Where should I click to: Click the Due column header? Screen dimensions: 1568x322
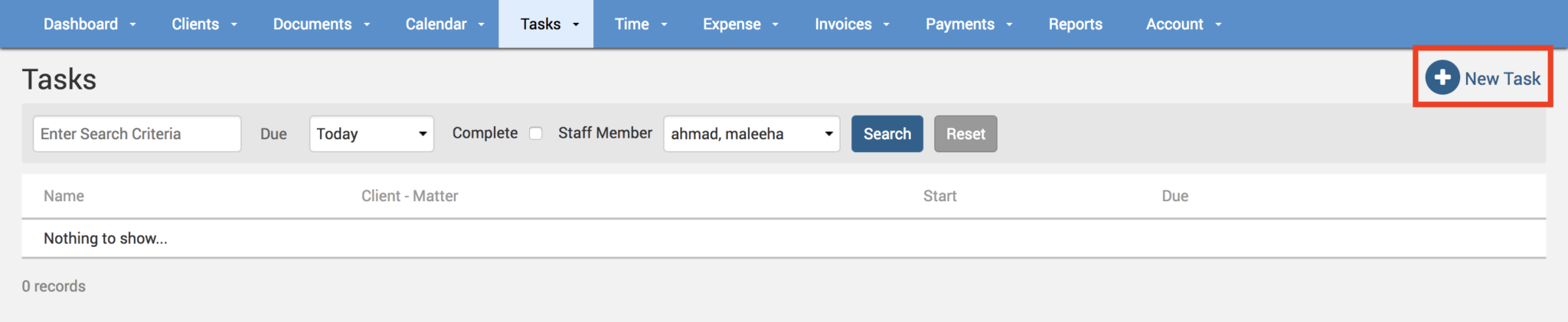[1174, 197]
